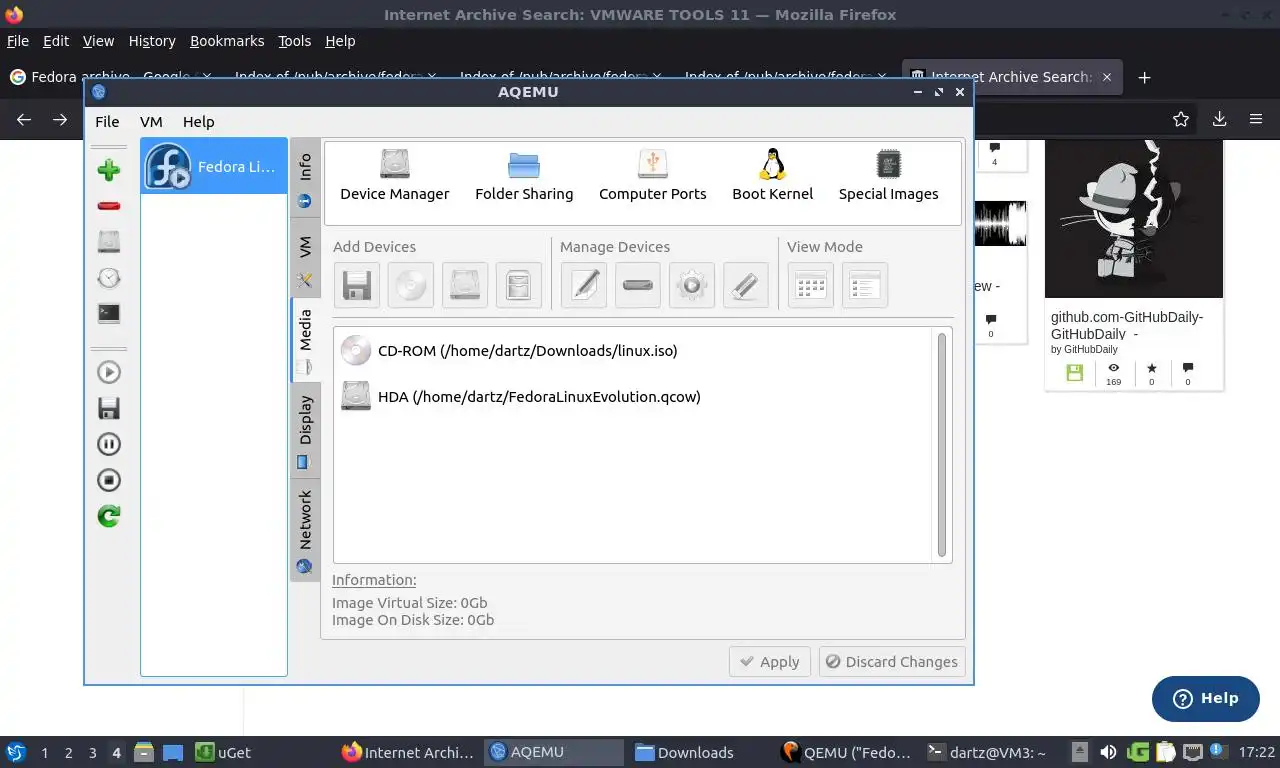The height and width of the screenshot is (768, 1280).
Task: Click the Apply button
Action: pyautogui.click(x=769, y=662)
